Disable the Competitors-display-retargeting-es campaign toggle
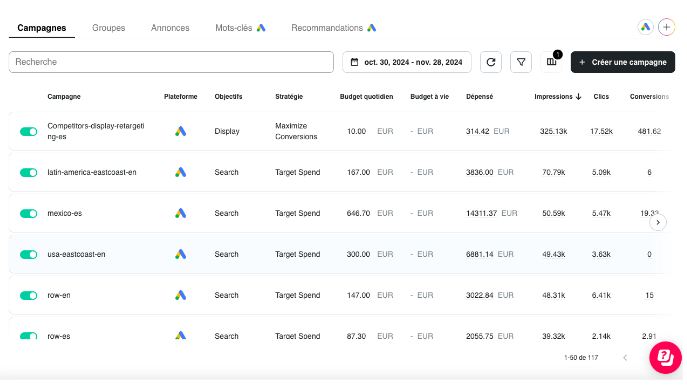Image resolution: width=687 pixels, height=385 pixels. [x=28, y=131]
